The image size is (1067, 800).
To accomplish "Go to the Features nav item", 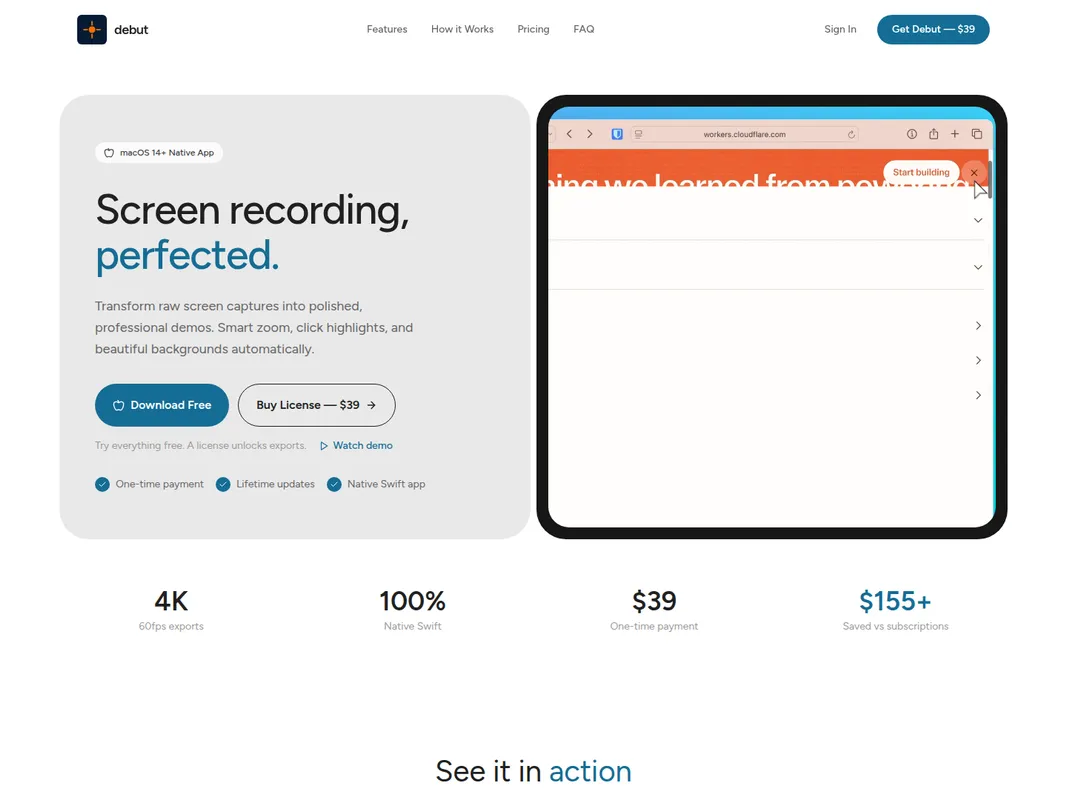I will point(386,29).
